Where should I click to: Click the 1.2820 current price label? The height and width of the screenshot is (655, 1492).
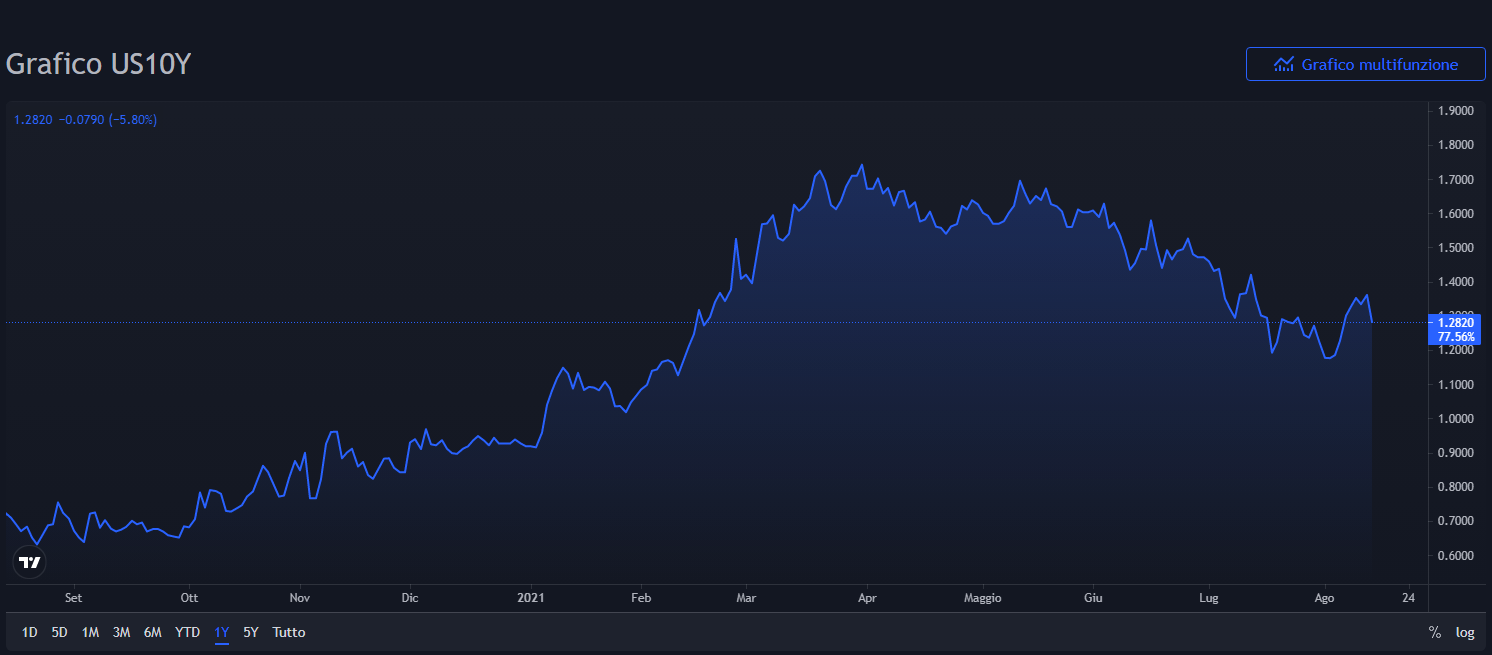coord(1455,322)
